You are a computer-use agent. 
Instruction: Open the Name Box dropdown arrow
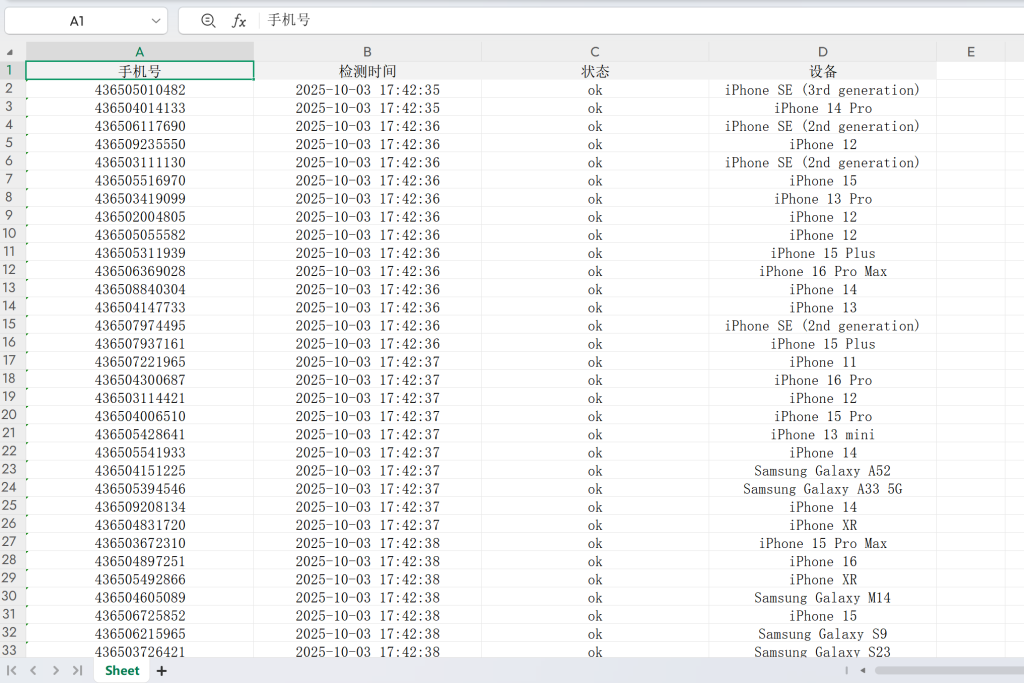(x=155, y=21)
